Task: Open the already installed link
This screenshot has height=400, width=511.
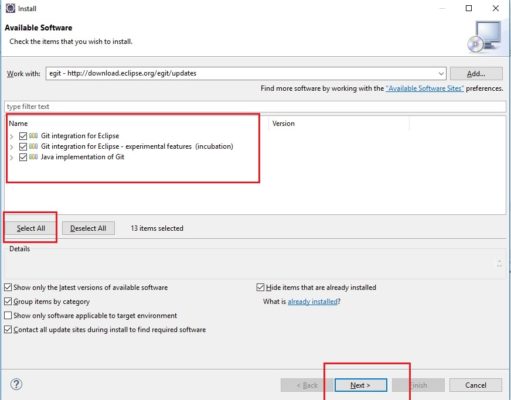Action: [x=312, y=302]
